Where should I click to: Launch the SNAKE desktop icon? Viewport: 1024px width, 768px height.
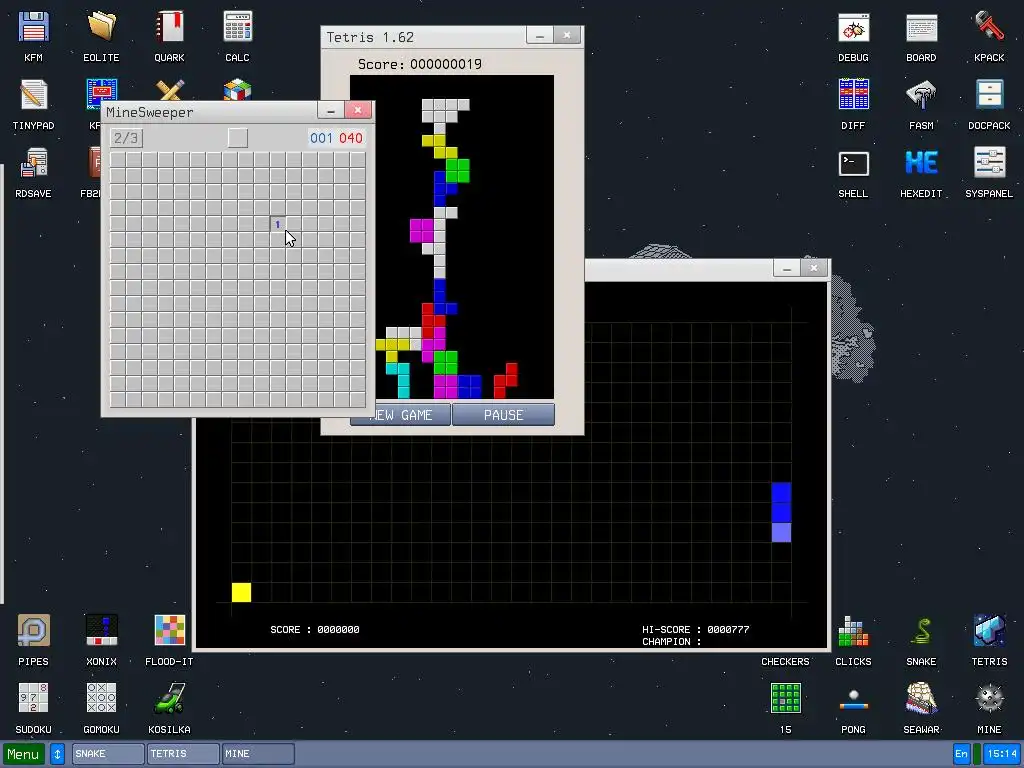tap(921, 640)
